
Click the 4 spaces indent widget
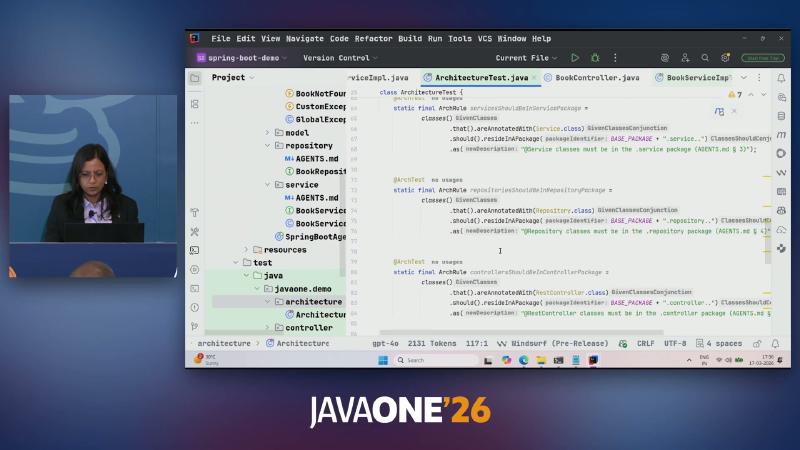(x=719, y=344)
